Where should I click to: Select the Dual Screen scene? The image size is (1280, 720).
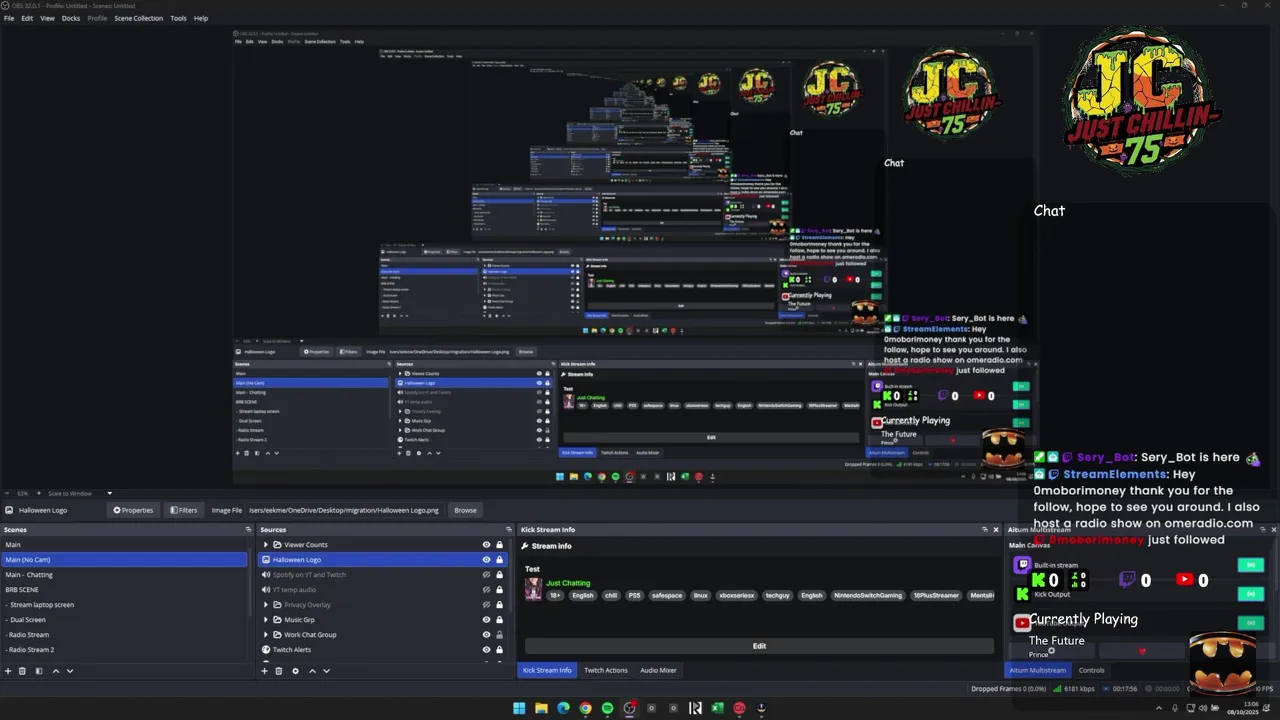point(124,620)
